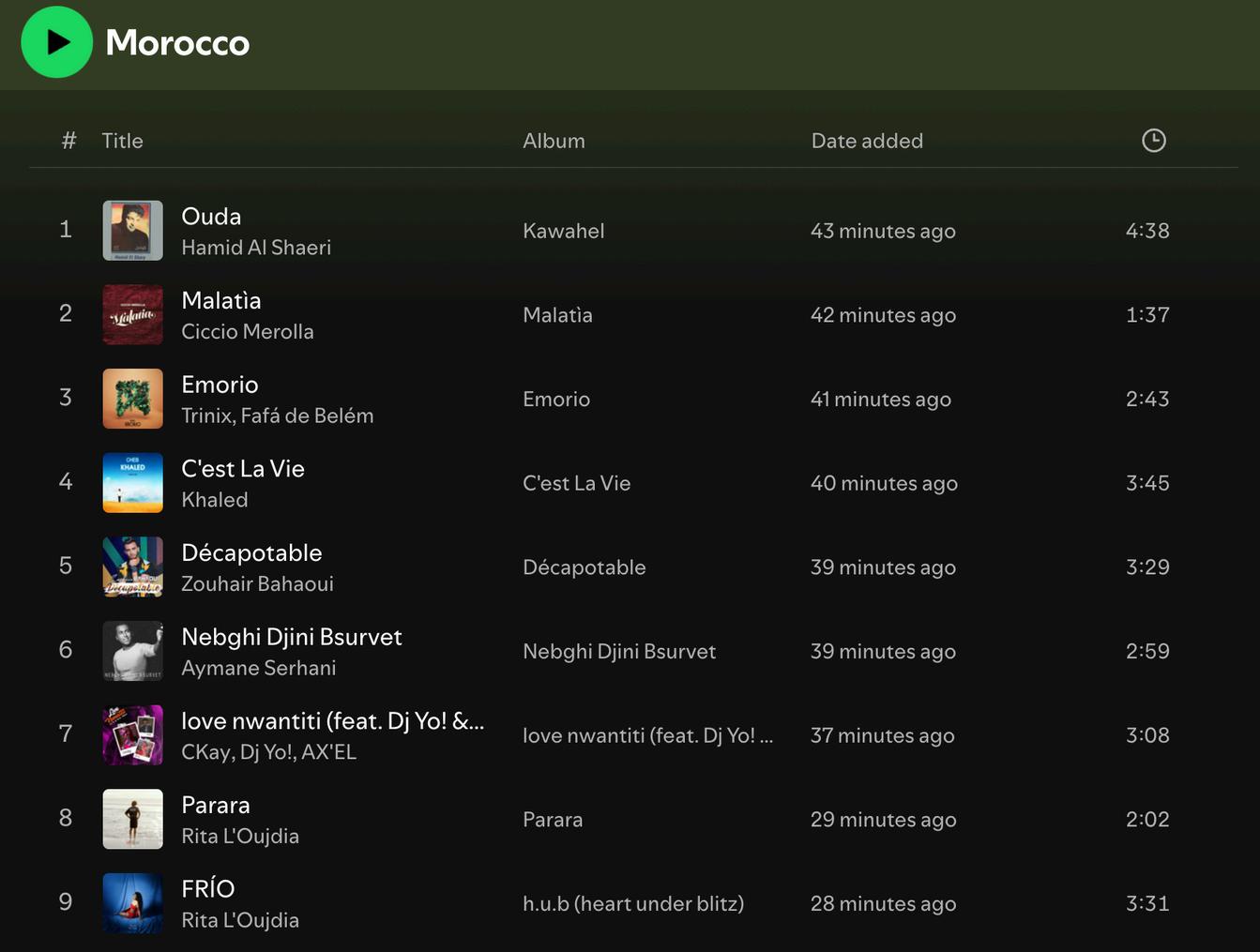Open Emorio album cover thumbnail
The width and height of the screenshot is (1260, 952).
click(x=132, y=399)
